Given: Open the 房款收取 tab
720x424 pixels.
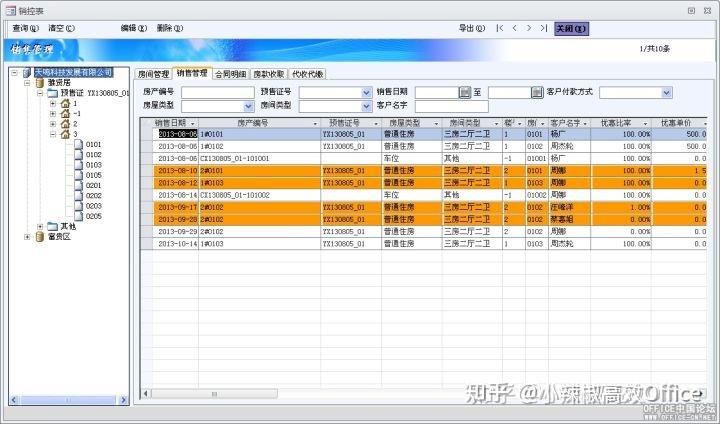Looking at the screenshot, I should pyautogui.click(x=269, y=74).
